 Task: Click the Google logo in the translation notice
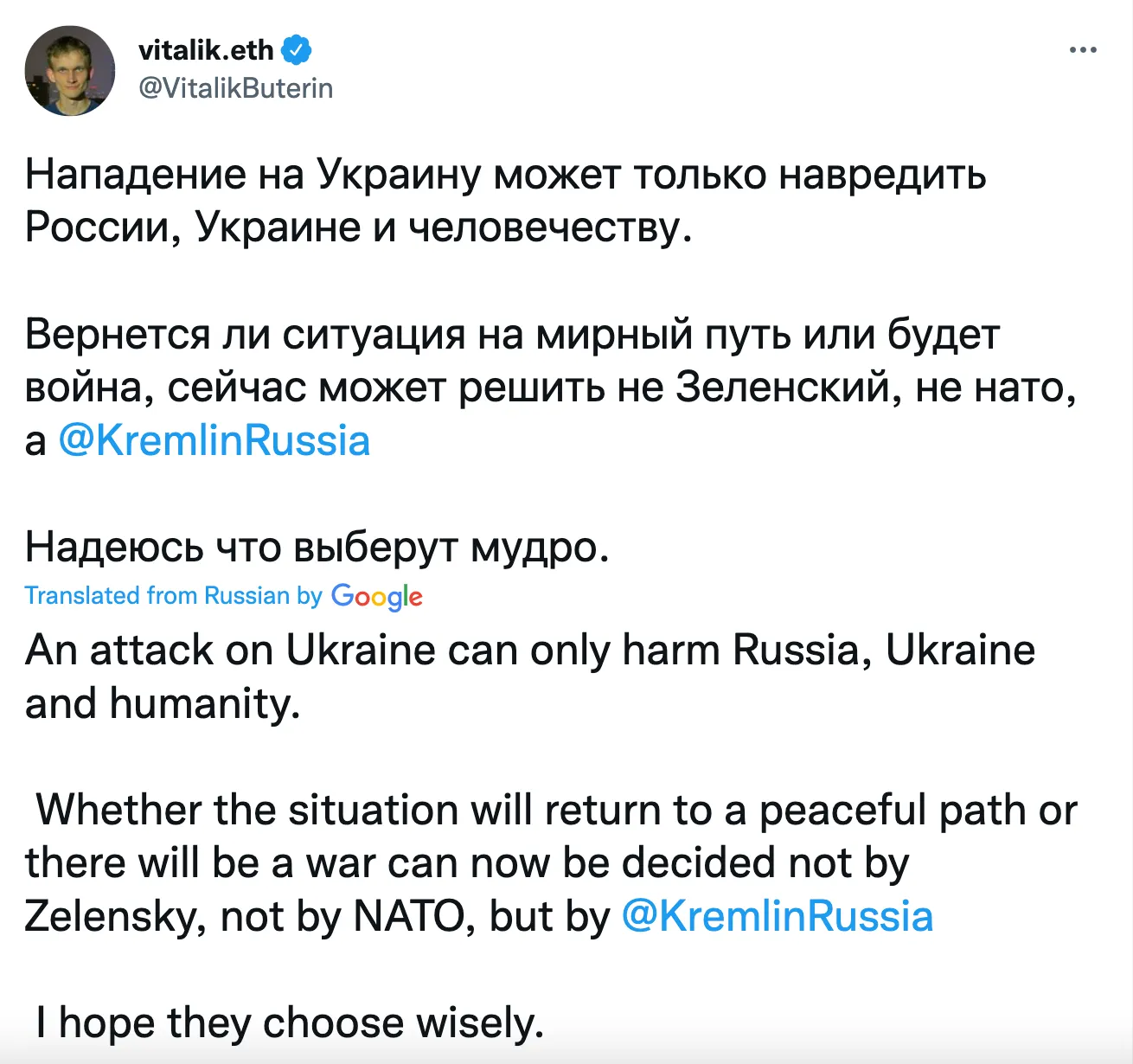[x=377, y=597]
